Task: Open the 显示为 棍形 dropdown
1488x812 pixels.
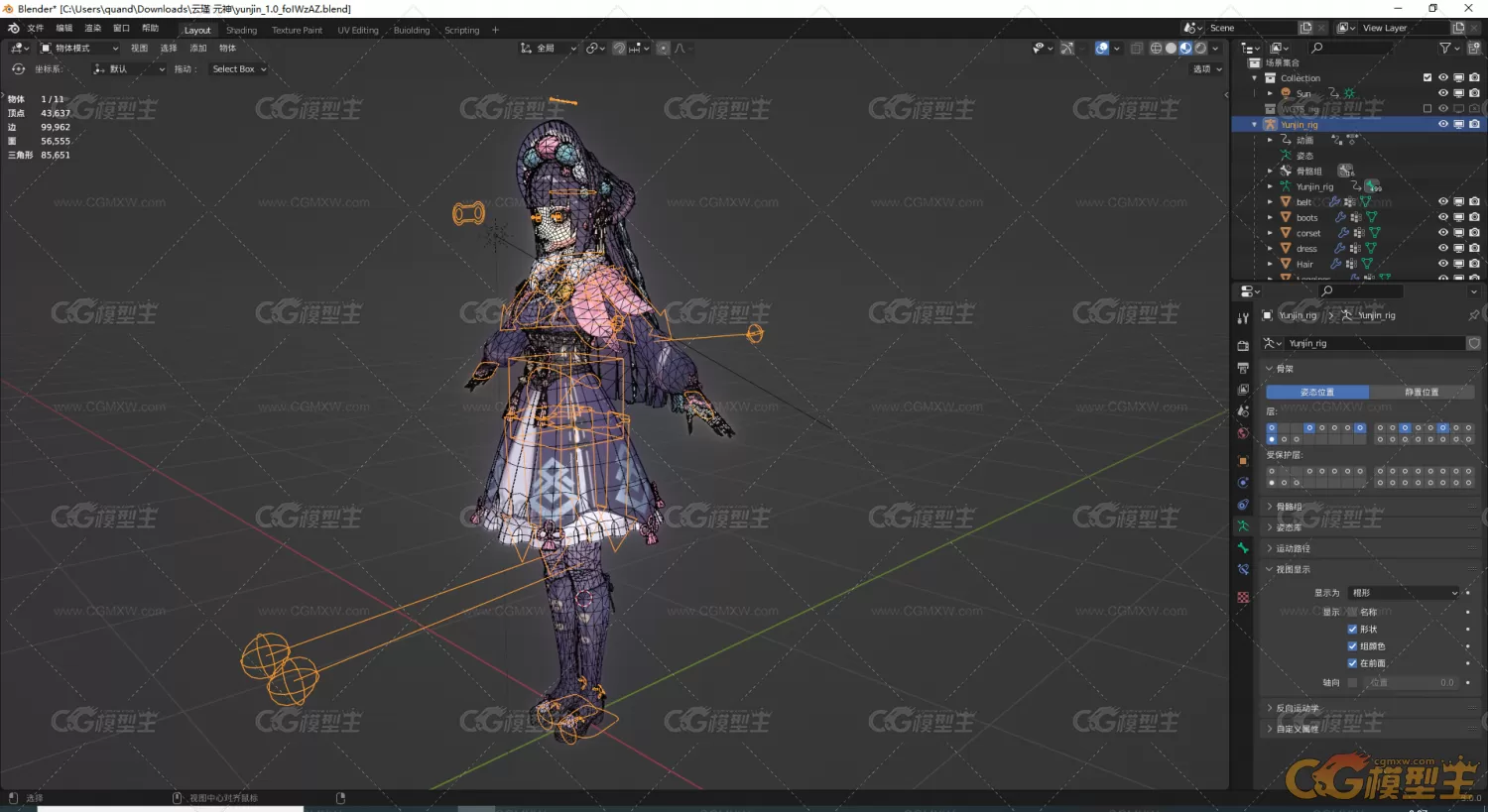Action: (1403, 592)
